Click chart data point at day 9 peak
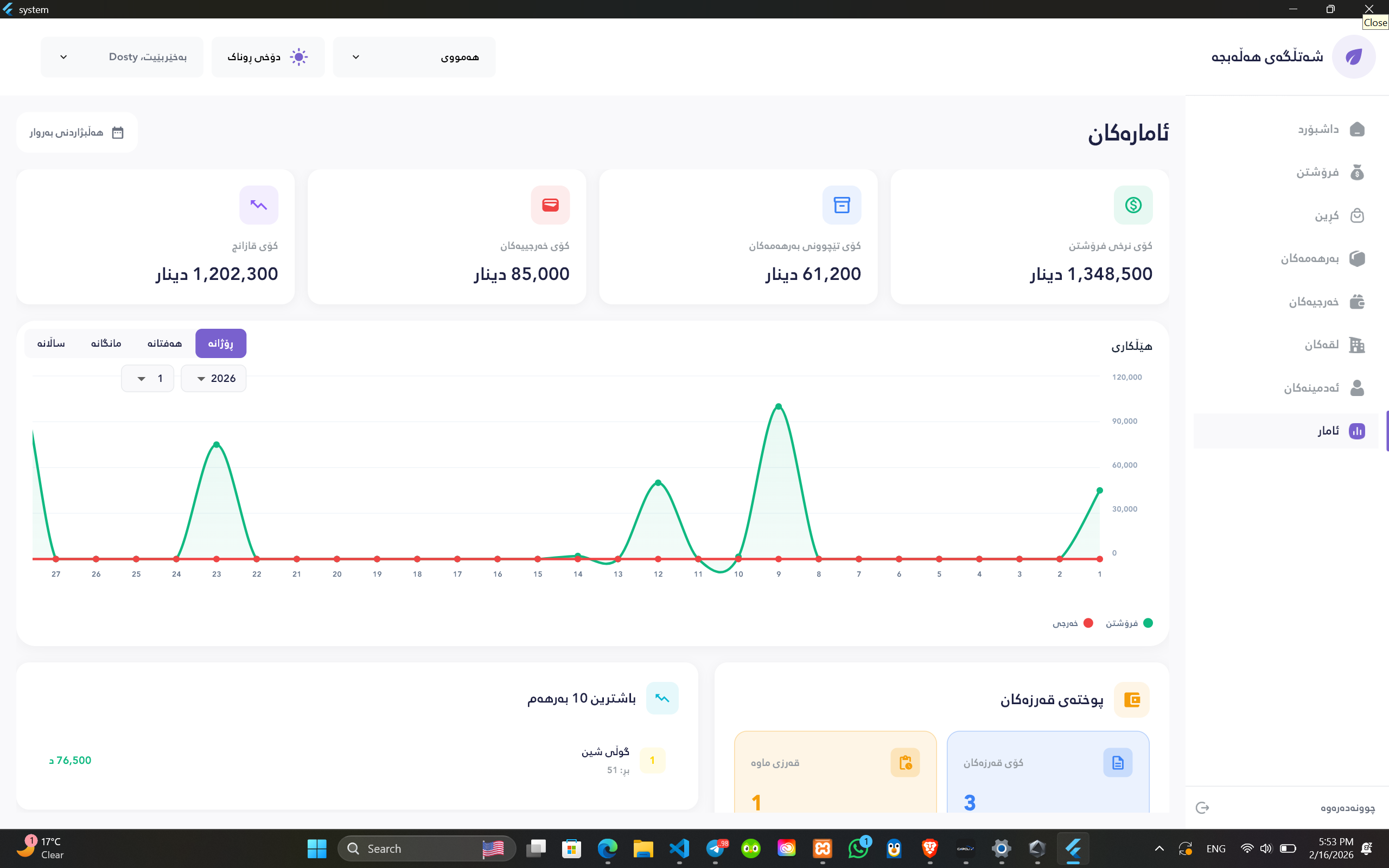 [x=778, y=406]
